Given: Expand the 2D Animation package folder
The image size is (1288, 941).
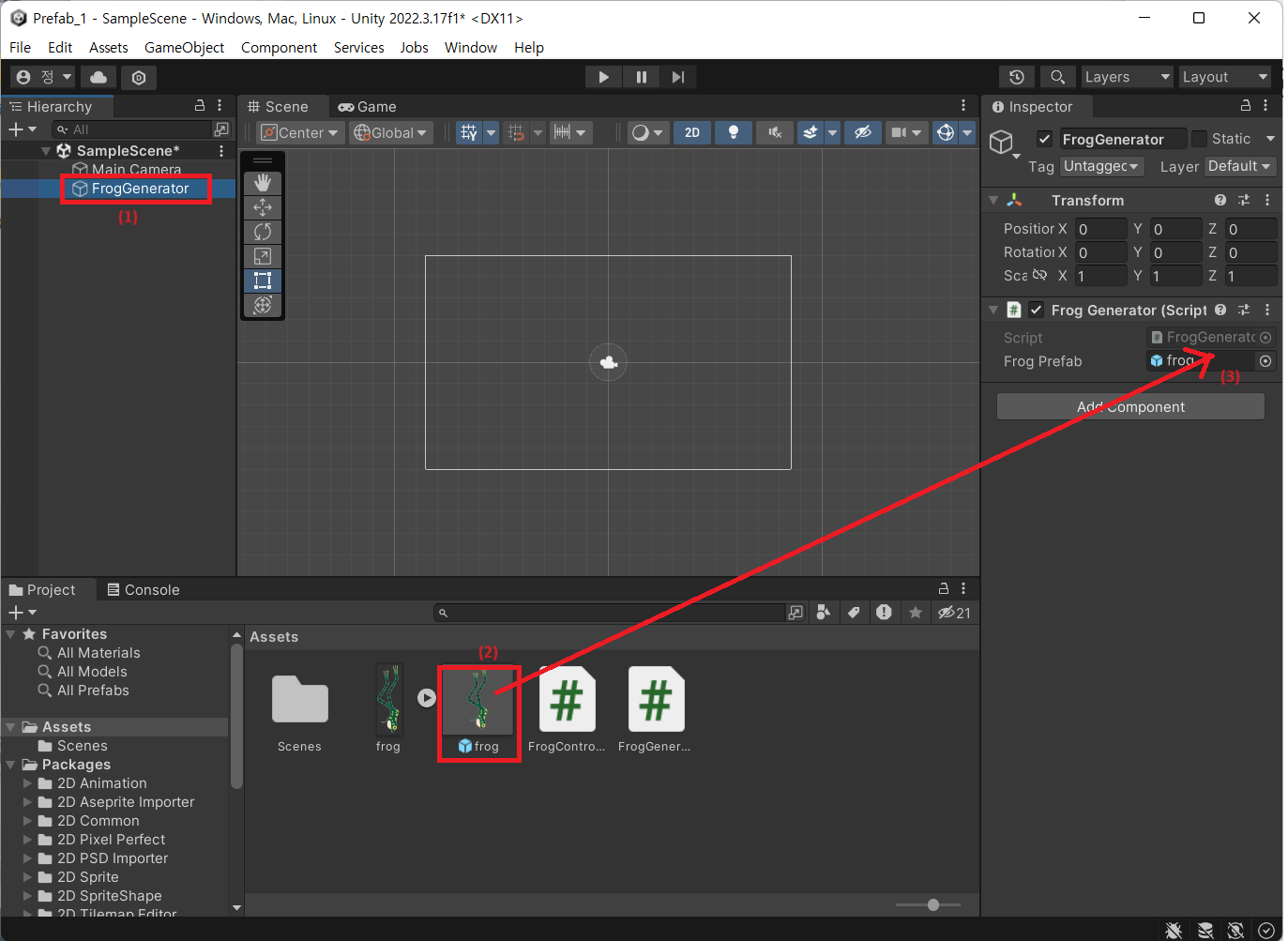Looking at the screenshot, I should [28, 783].
